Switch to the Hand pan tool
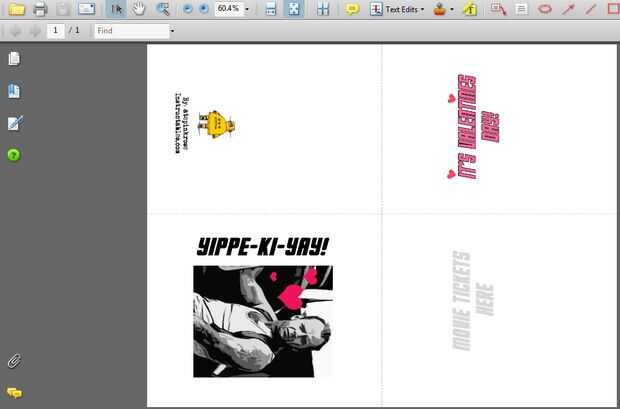Image resolution: width=620 pixels, height=409 pixels. (x=139, y=8)
